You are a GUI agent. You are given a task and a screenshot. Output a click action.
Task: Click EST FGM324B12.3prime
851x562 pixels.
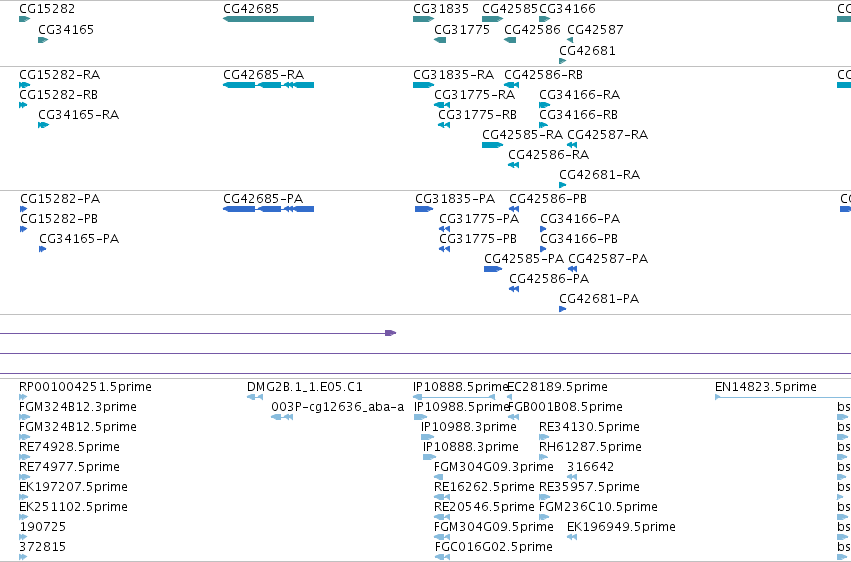tap(78, 407)
